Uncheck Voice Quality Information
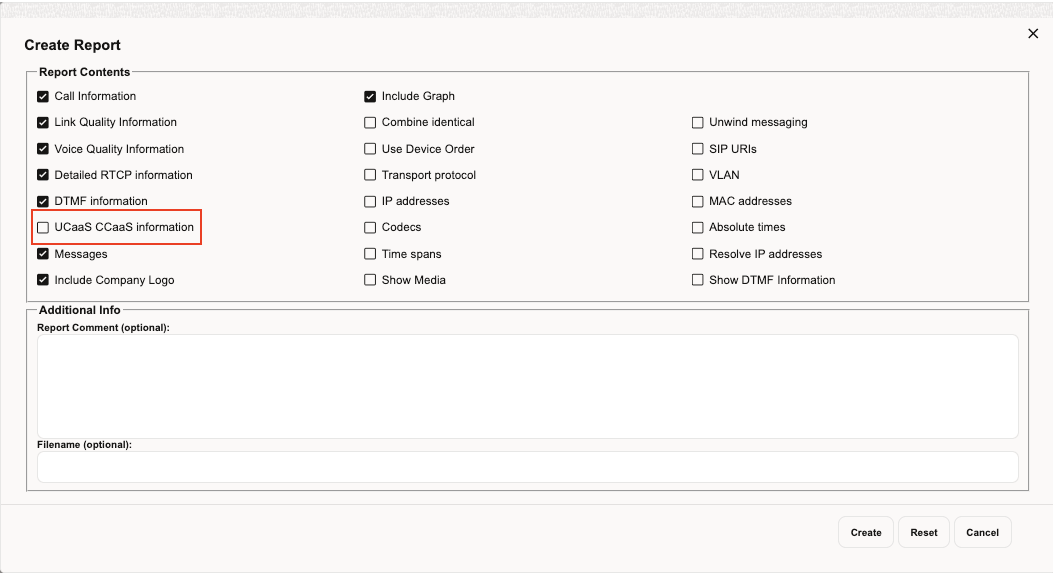Image resolution: width=1053 pixels, height=580 pixels. [43, 148]
